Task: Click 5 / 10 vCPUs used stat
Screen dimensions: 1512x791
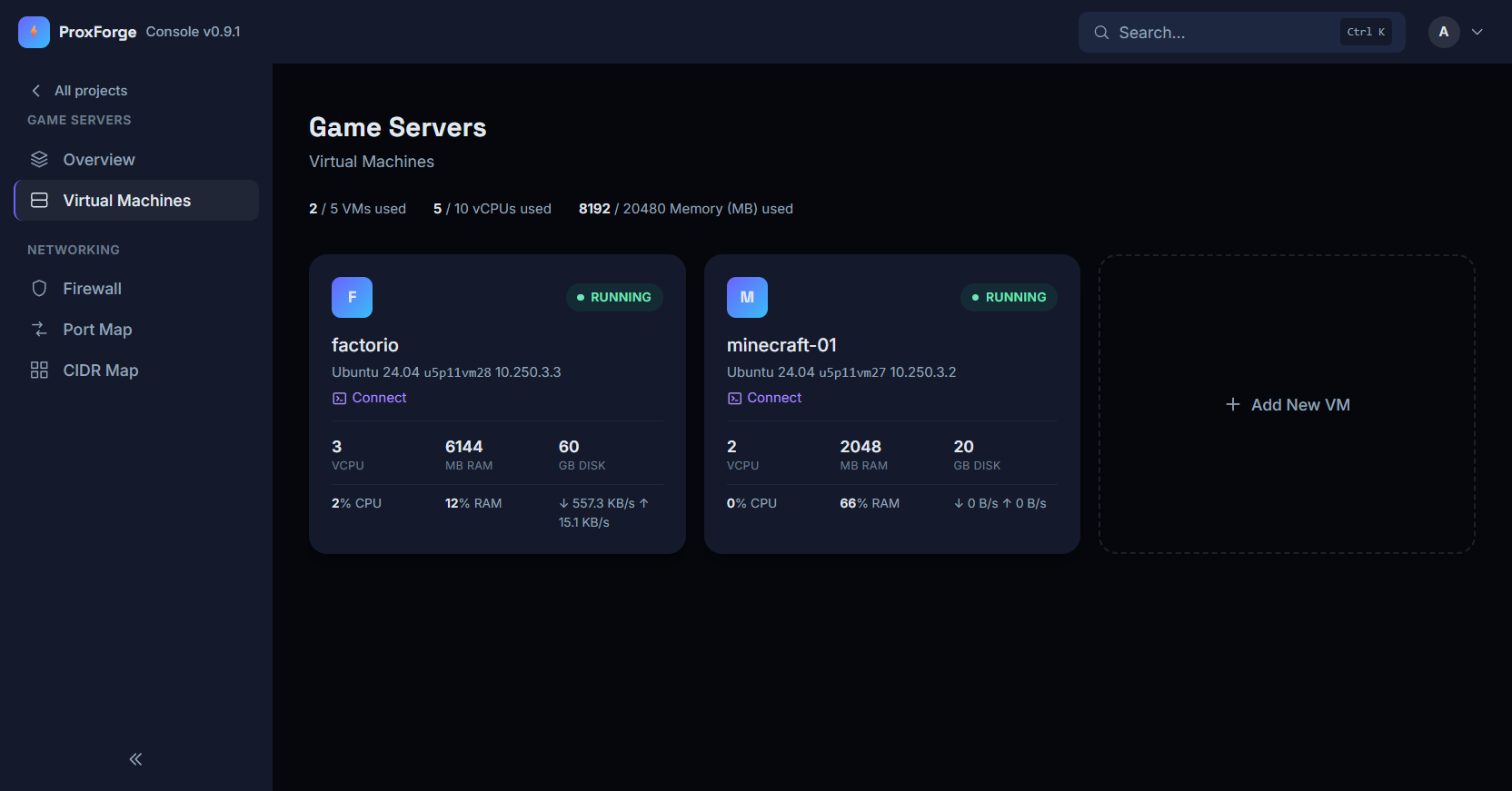Action: pyautogui.click(x=492, y=209)
